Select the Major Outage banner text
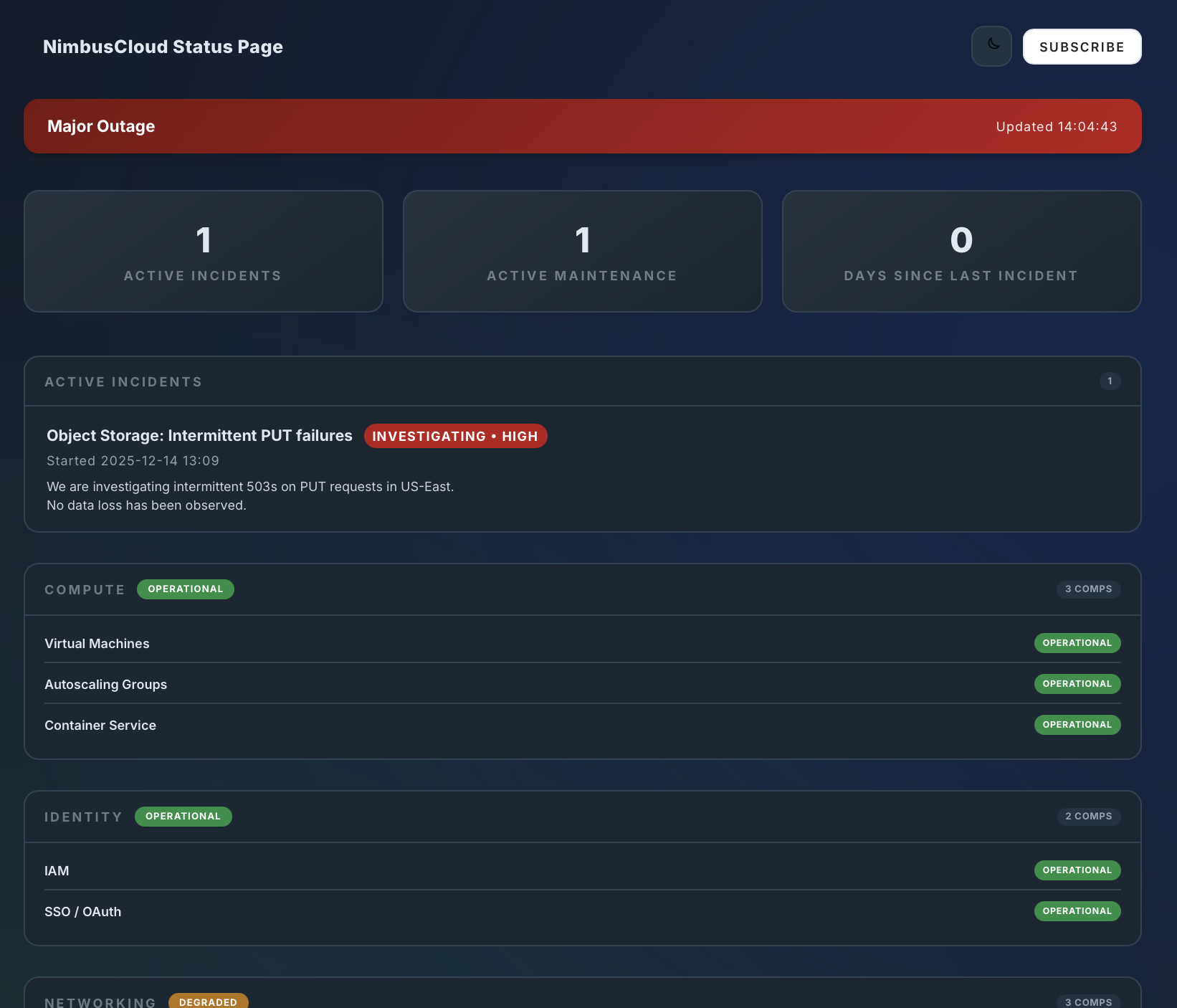This screenshot has width=1177, height=1008. point(101,126)
